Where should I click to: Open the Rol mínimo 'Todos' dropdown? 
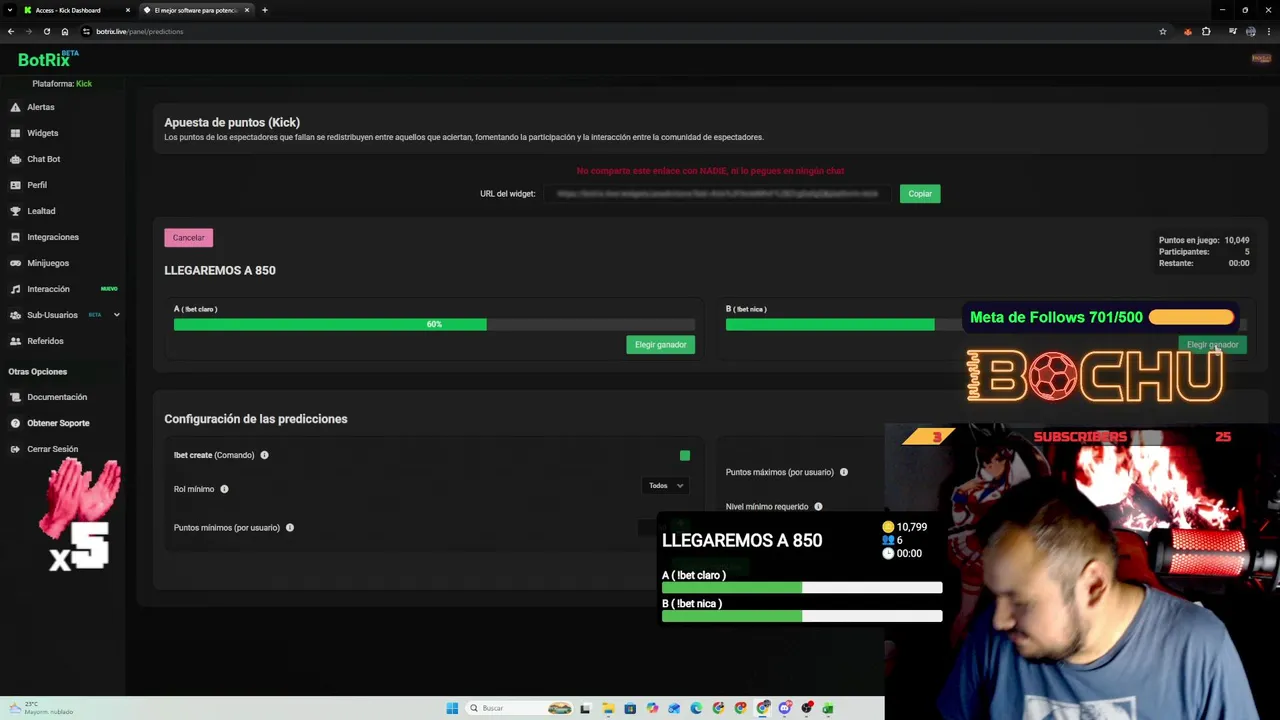[665, 486]
